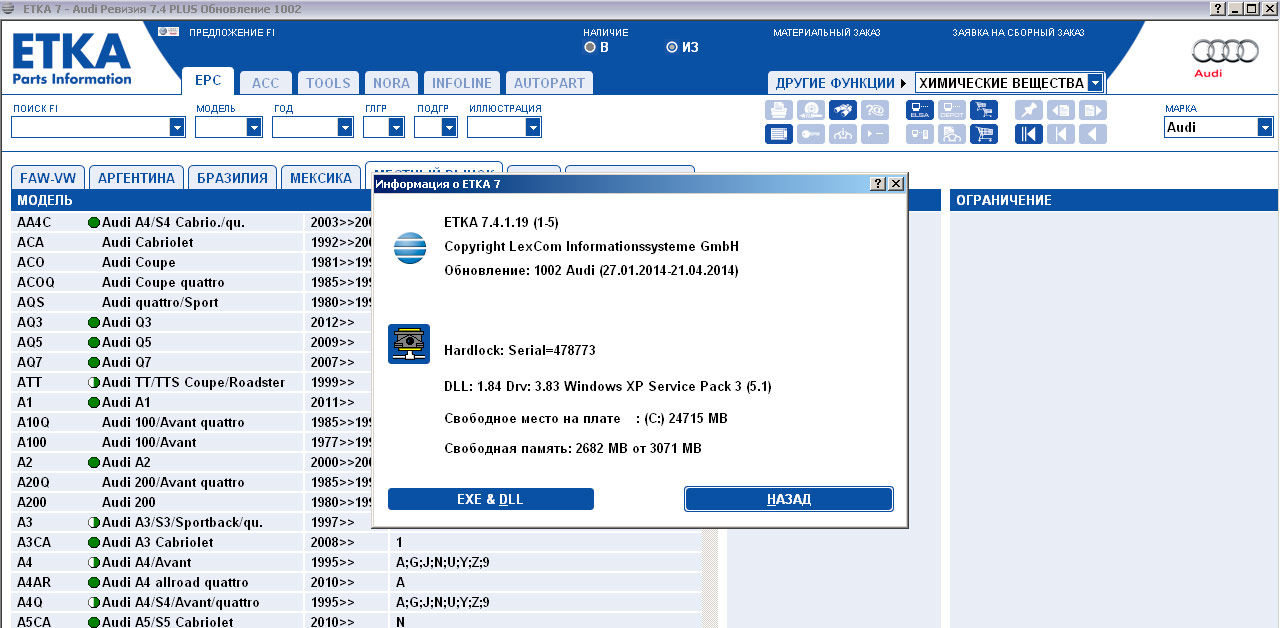
Task: Click shopping cart icon beside DEPOT
Action: click(984, 110)
